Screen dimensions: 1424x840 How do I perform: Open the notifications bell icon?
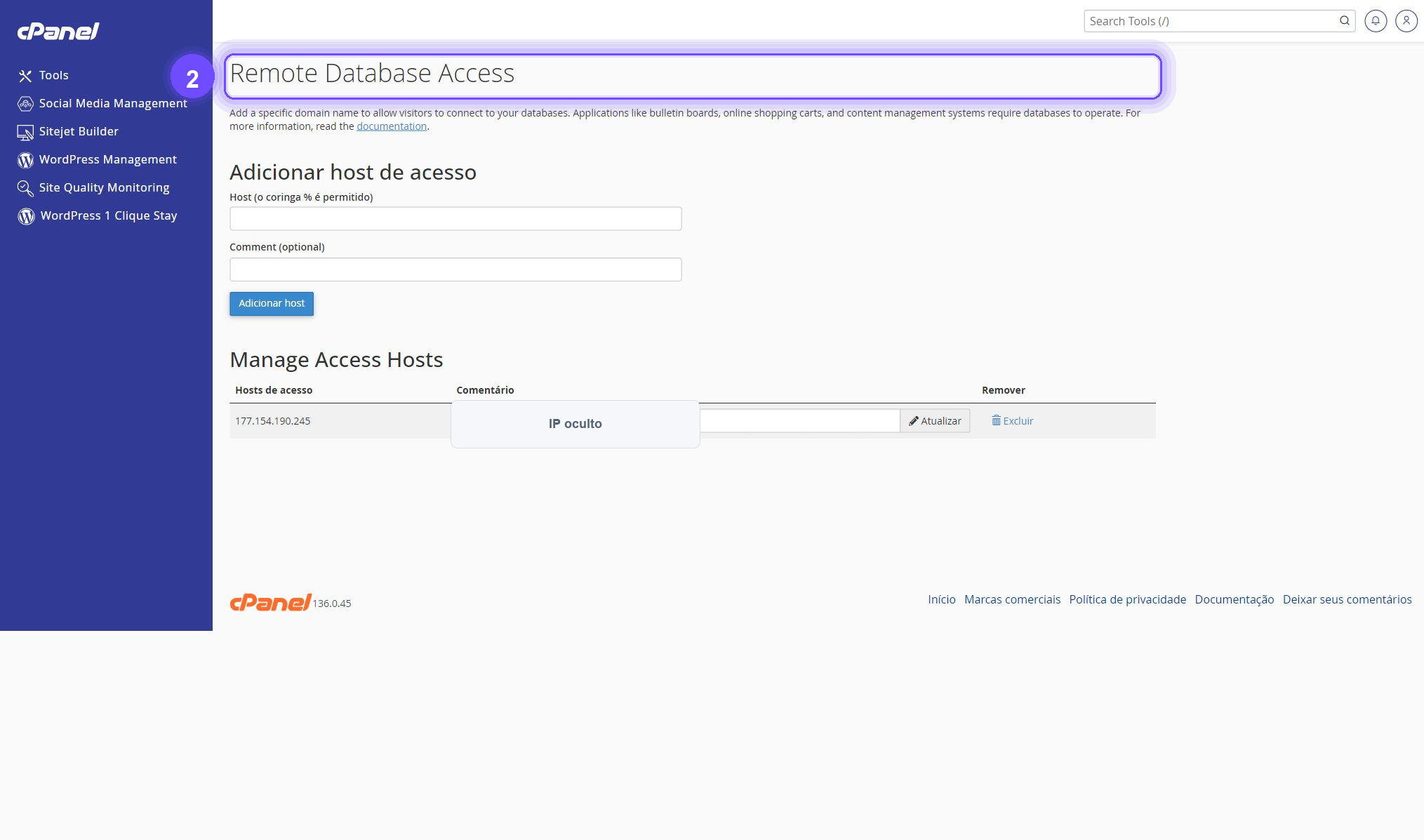coord(1376,21)
